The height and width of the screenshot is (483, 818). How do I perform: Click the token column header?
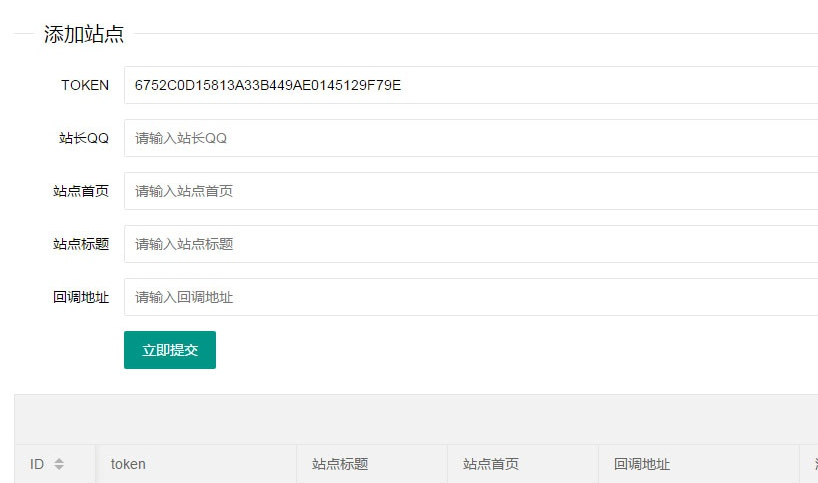(x=128, y=464)
